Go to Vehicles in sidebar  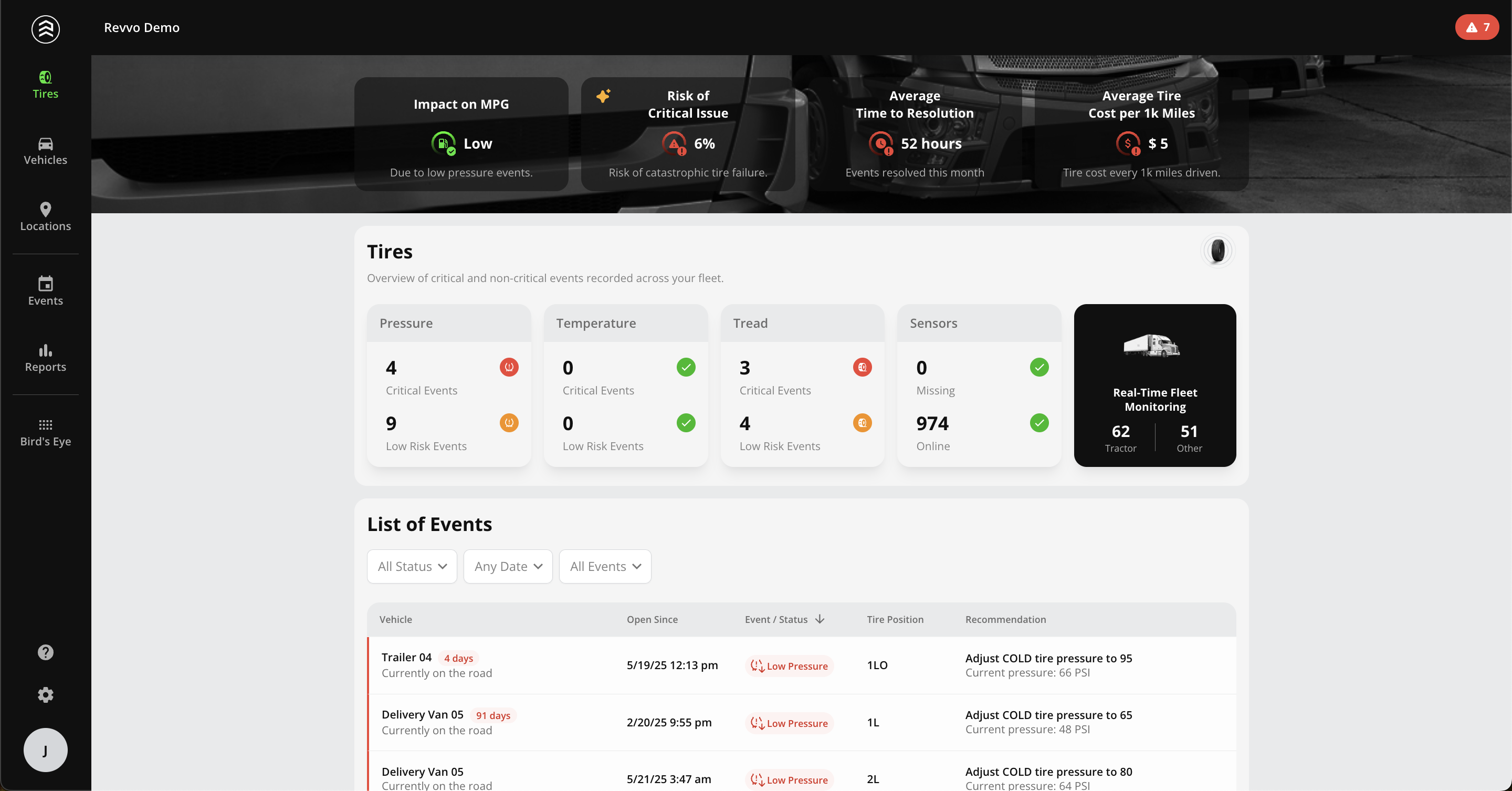click(45, 151)
